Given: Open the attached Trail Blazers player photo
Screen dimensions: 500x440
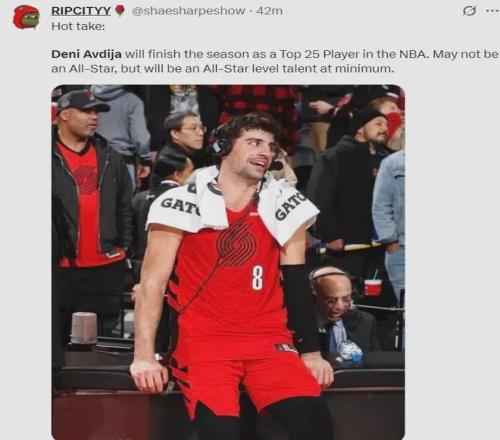Looking at the screenshot, I should click(x=228, y=262).
